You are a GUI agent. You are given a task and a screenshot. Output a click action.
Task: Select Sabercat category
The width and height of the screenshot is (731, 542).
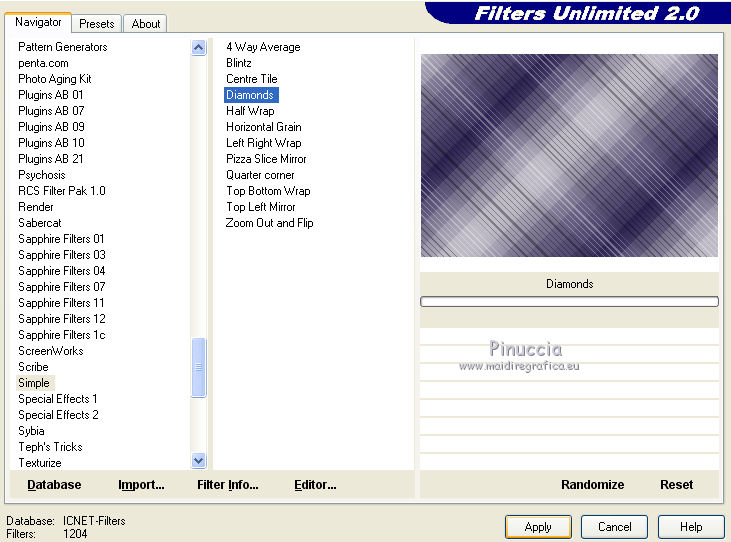[40, 223]
